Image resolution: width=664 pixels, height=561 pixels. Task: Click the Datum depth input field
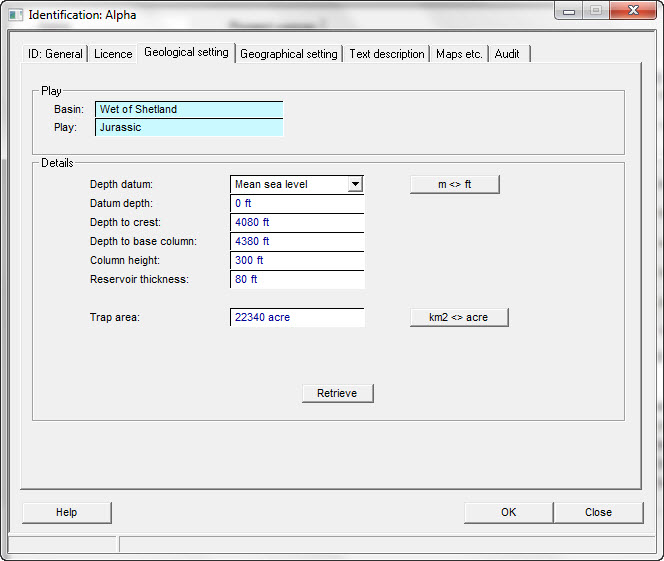click(x=297, y=203)
